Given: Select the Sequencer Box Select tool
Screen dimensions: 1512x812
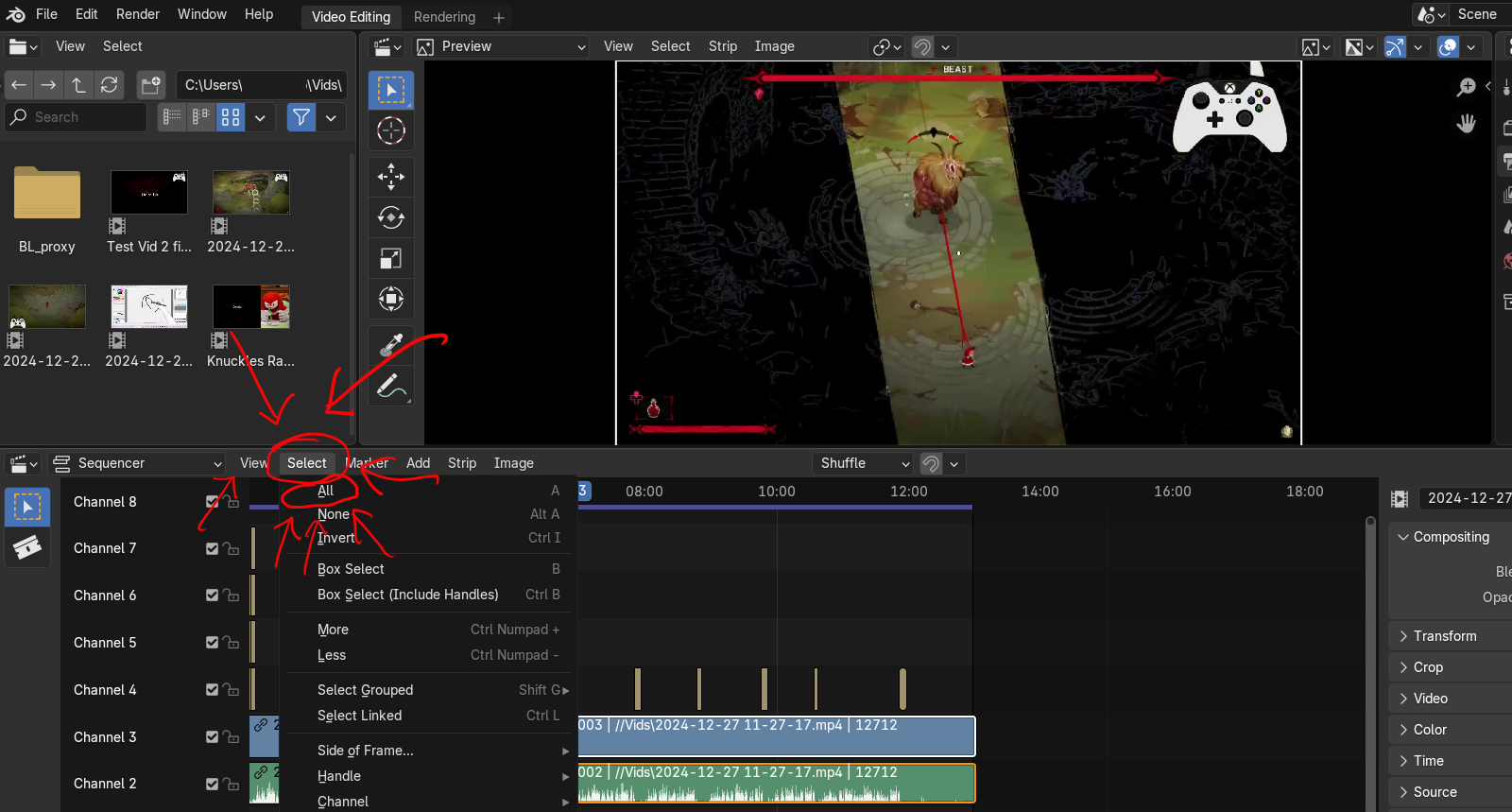Looking at the screenshot, I should 27,507.
